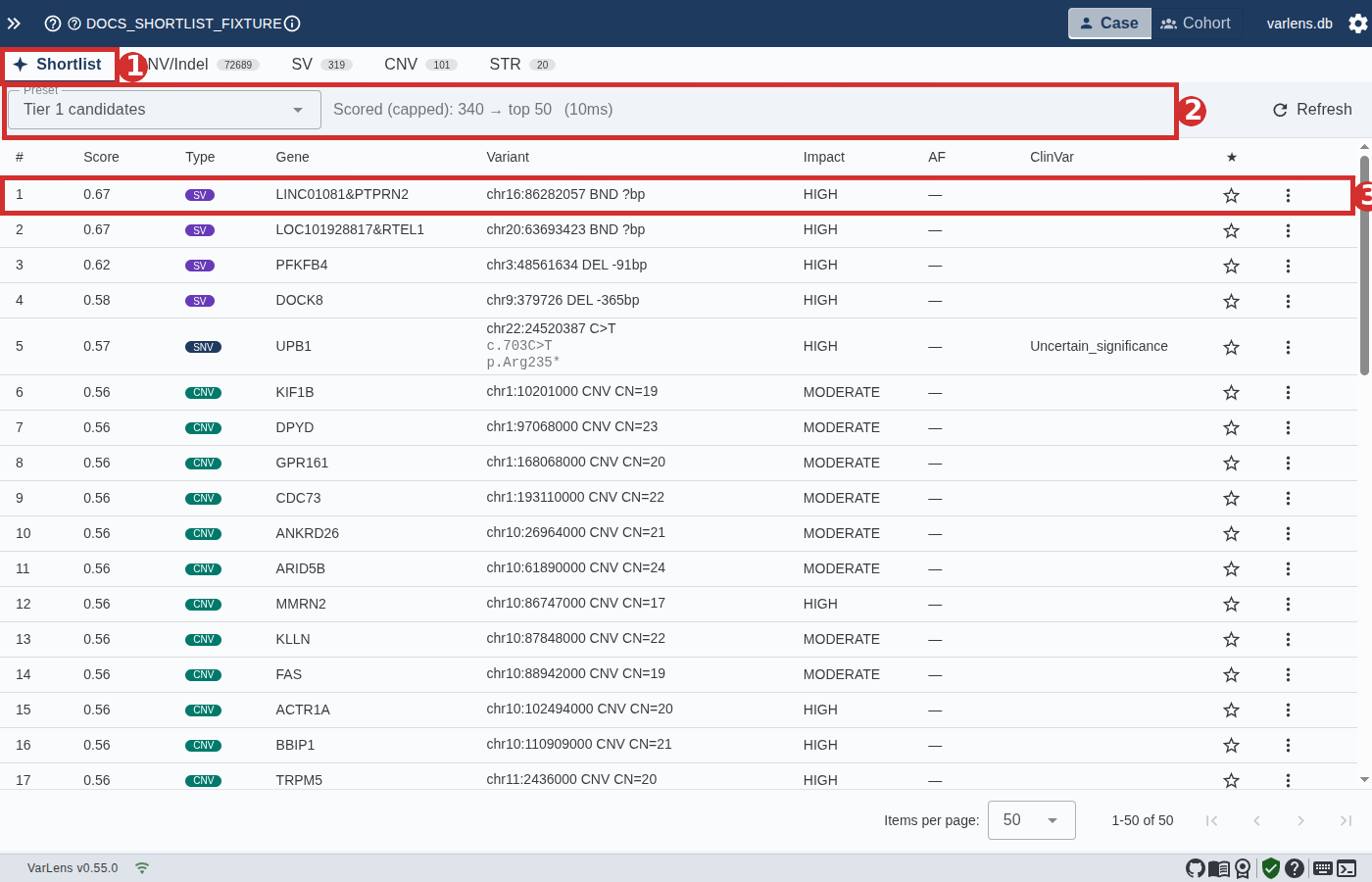Select the Cohort view button
1372x882 pixels.
pyautogui.click(x=1196, y=24)
